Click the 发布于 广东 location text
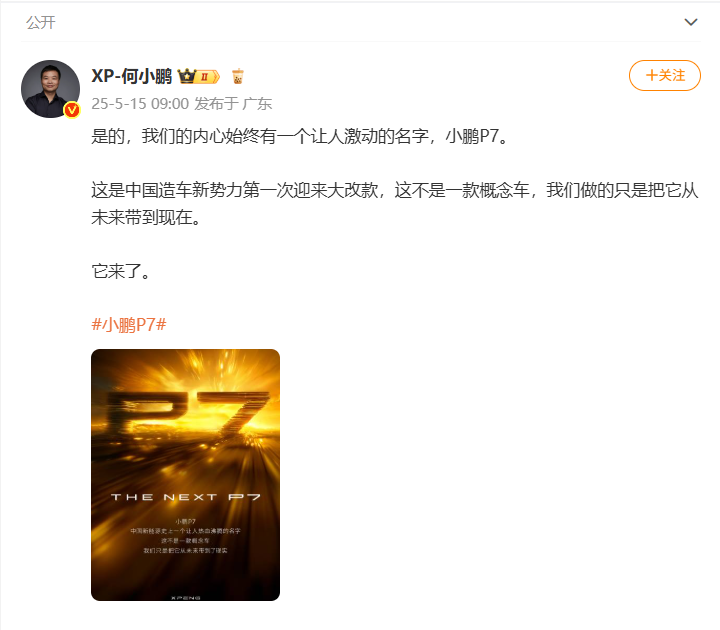 click(x=233, y=104)
